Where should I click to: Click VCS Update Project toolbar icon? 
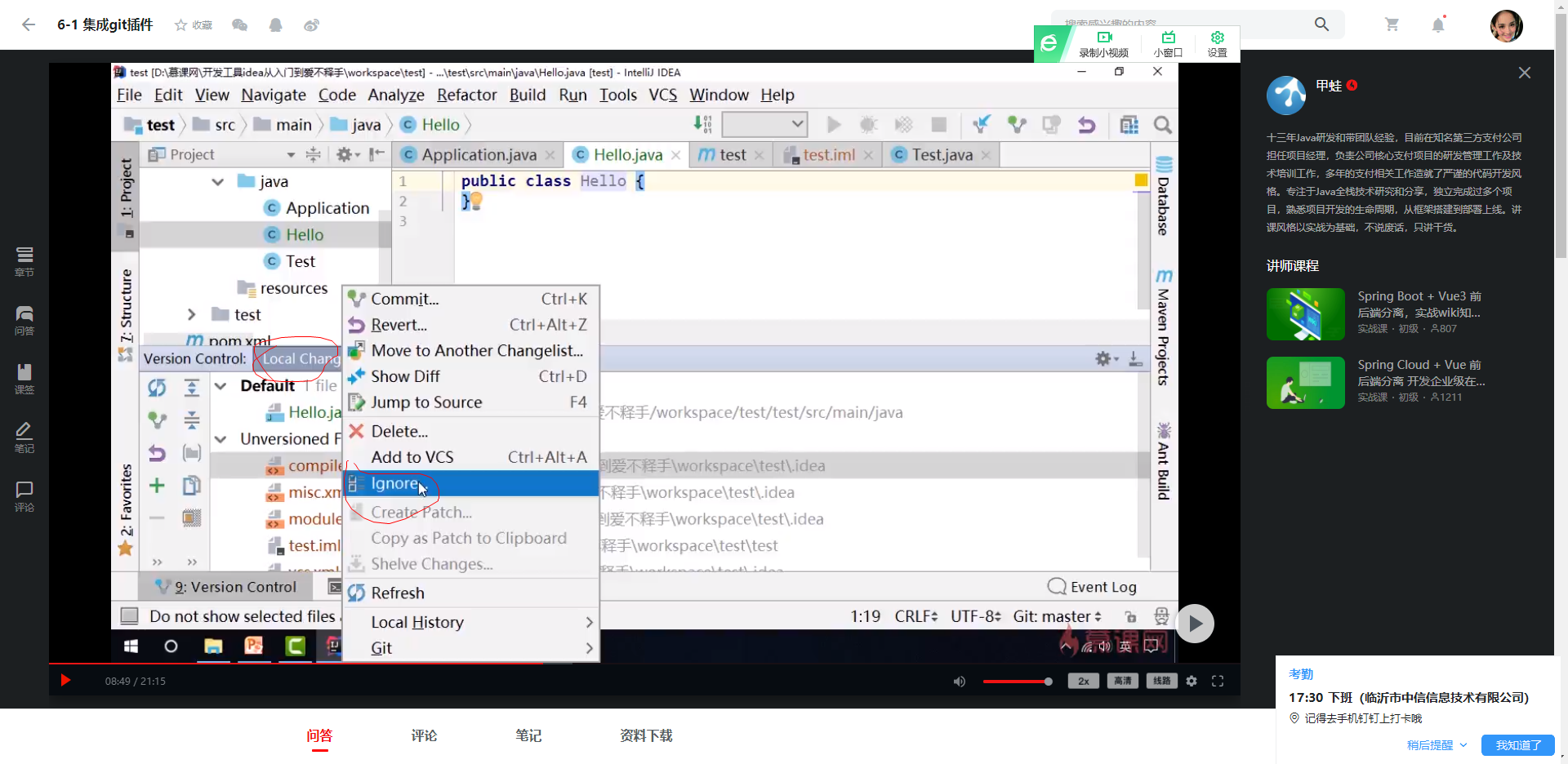pos(982,125)
